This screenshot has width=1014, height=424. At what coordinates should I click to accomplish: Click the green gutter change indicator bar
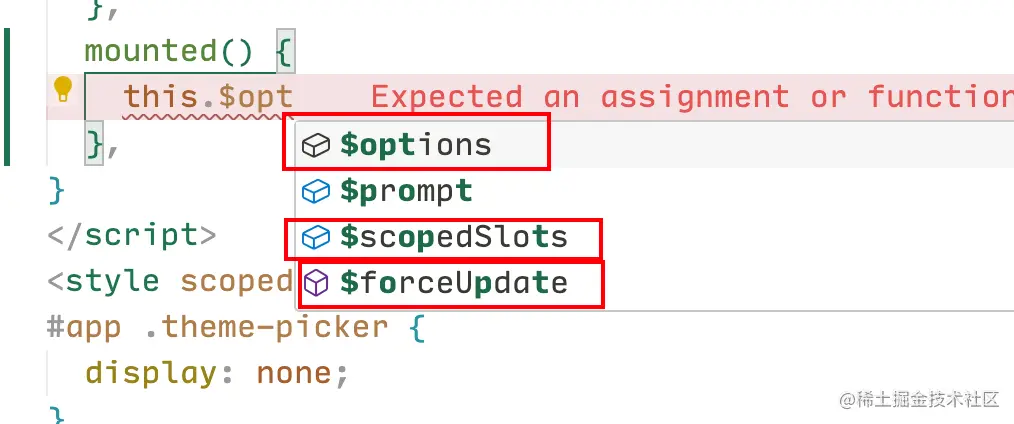tap(7, 97)
